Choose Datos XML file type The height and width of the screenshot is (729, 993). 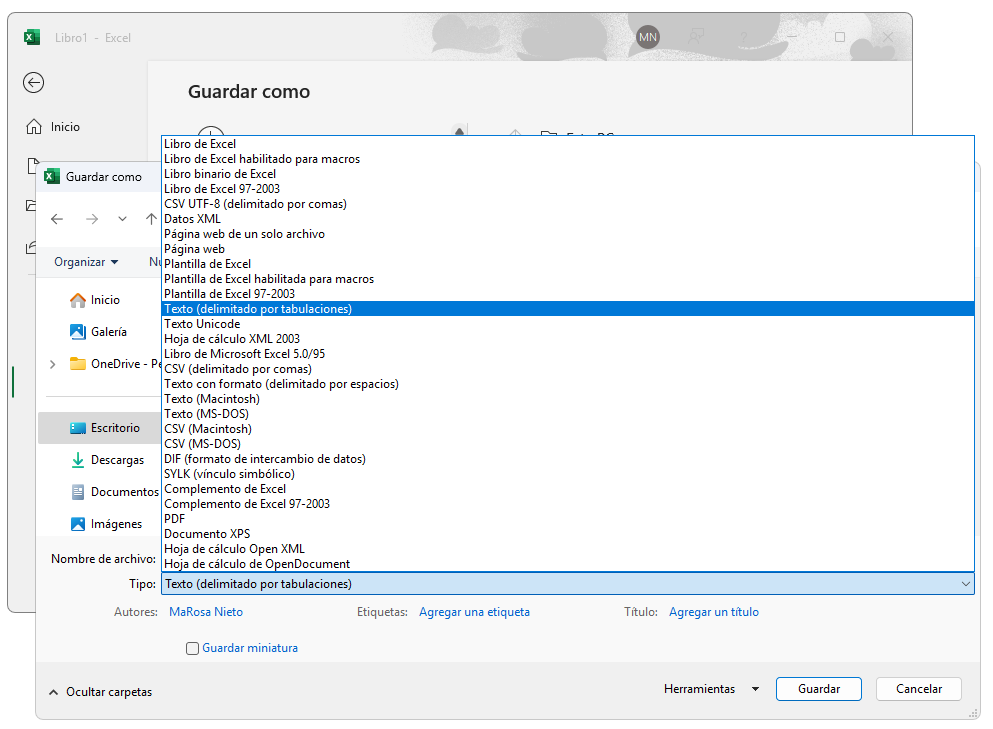[x=567, y=219]
